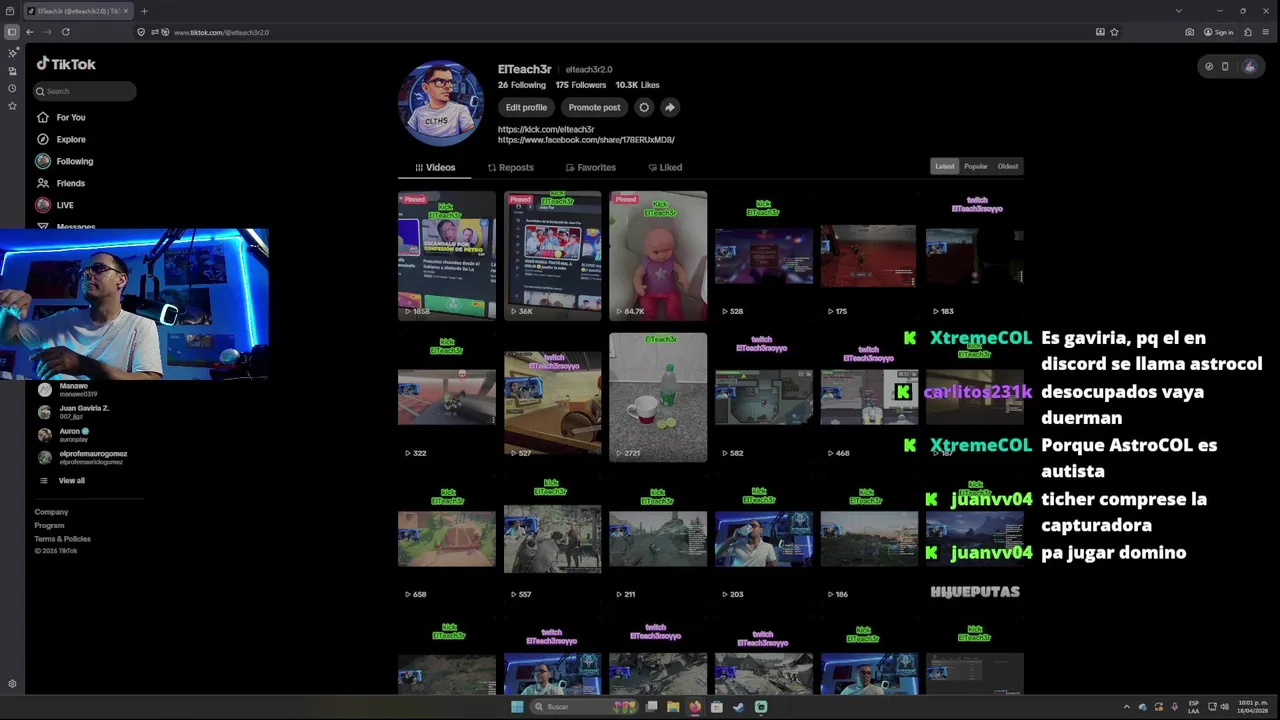Viewport: 1280px width, 720px height.
Task: Open the video with 528 views
Action: [x=764, y=256]
